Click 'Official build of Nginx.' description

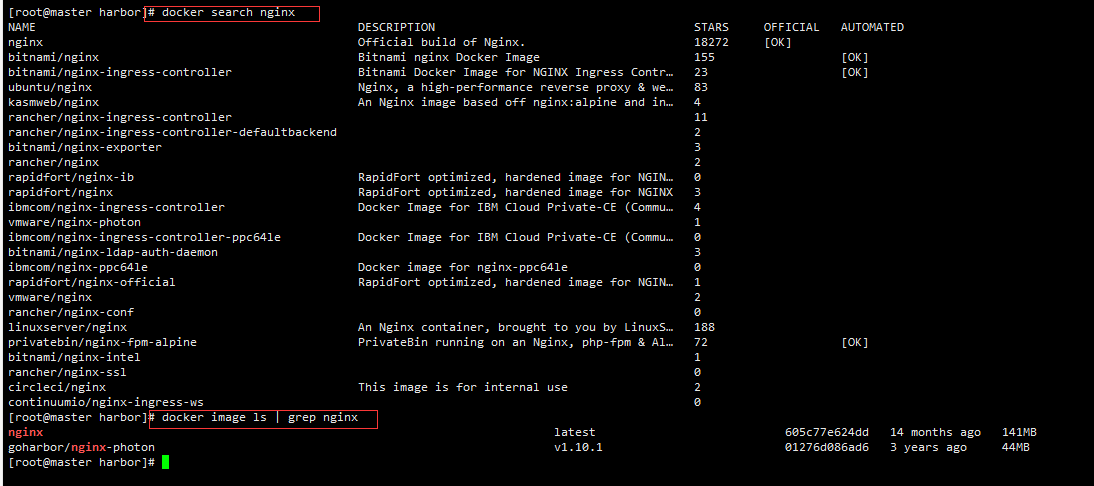pyautogui.click(x=442, y=43)
